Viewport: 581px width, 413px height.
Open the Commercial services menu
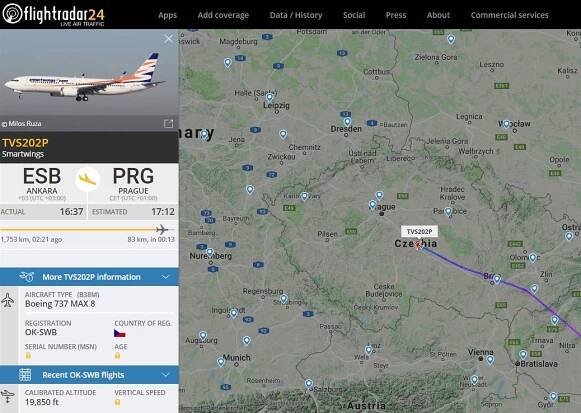click(x=509, y=15)
